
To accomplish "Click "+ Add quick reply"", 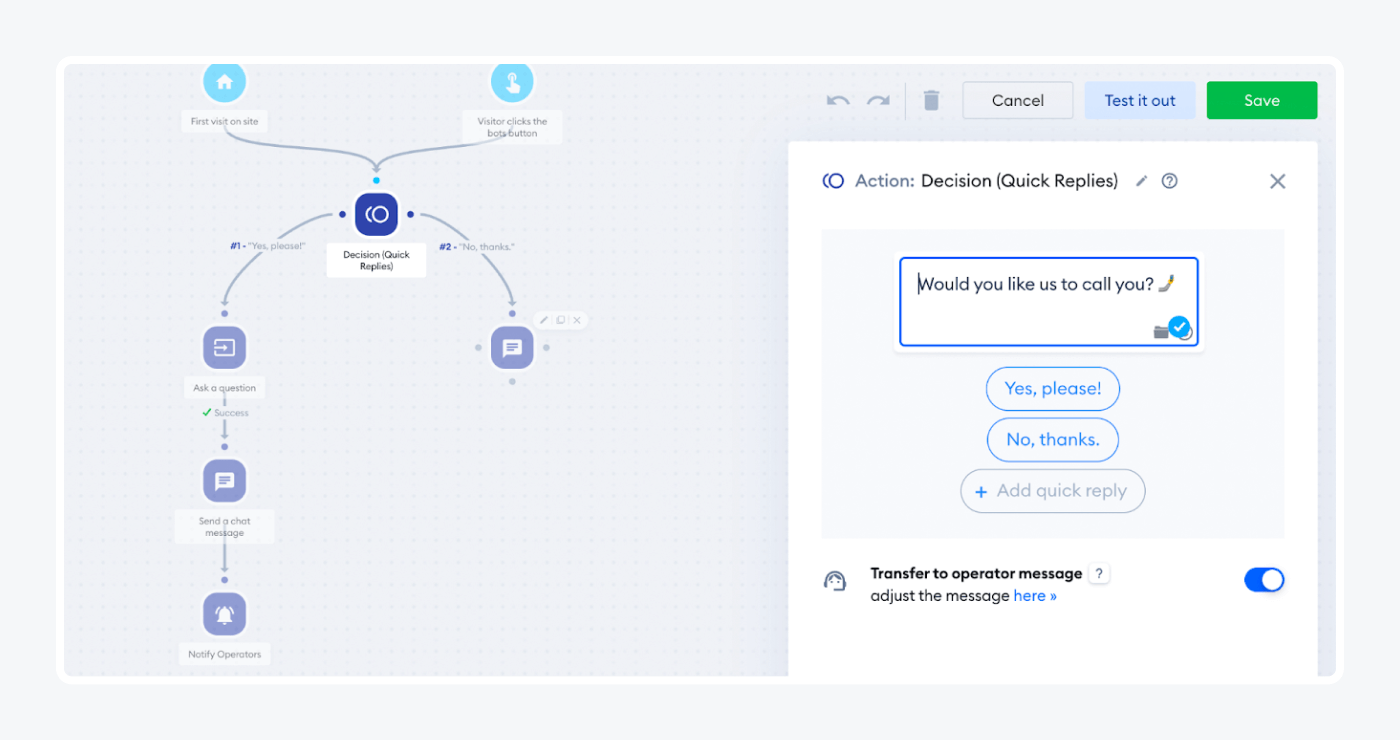I will (1052, 491).
